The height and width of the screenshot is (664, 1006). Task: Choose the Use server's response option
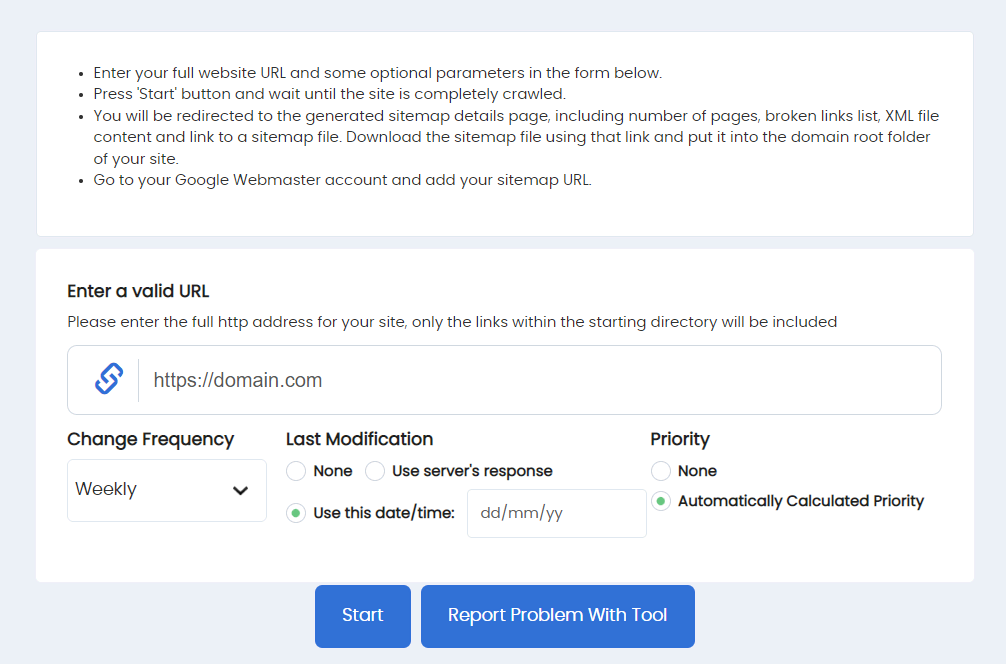click(x=376, y=471)
